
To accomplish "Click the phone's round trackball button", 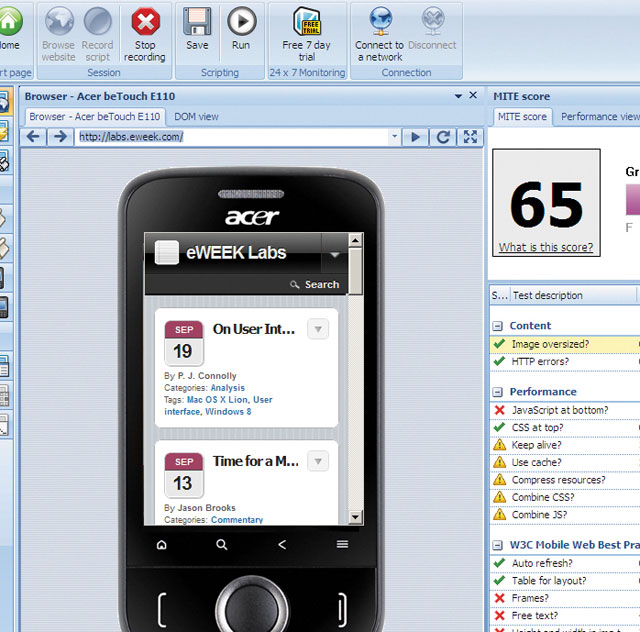I will coord(251,605).
